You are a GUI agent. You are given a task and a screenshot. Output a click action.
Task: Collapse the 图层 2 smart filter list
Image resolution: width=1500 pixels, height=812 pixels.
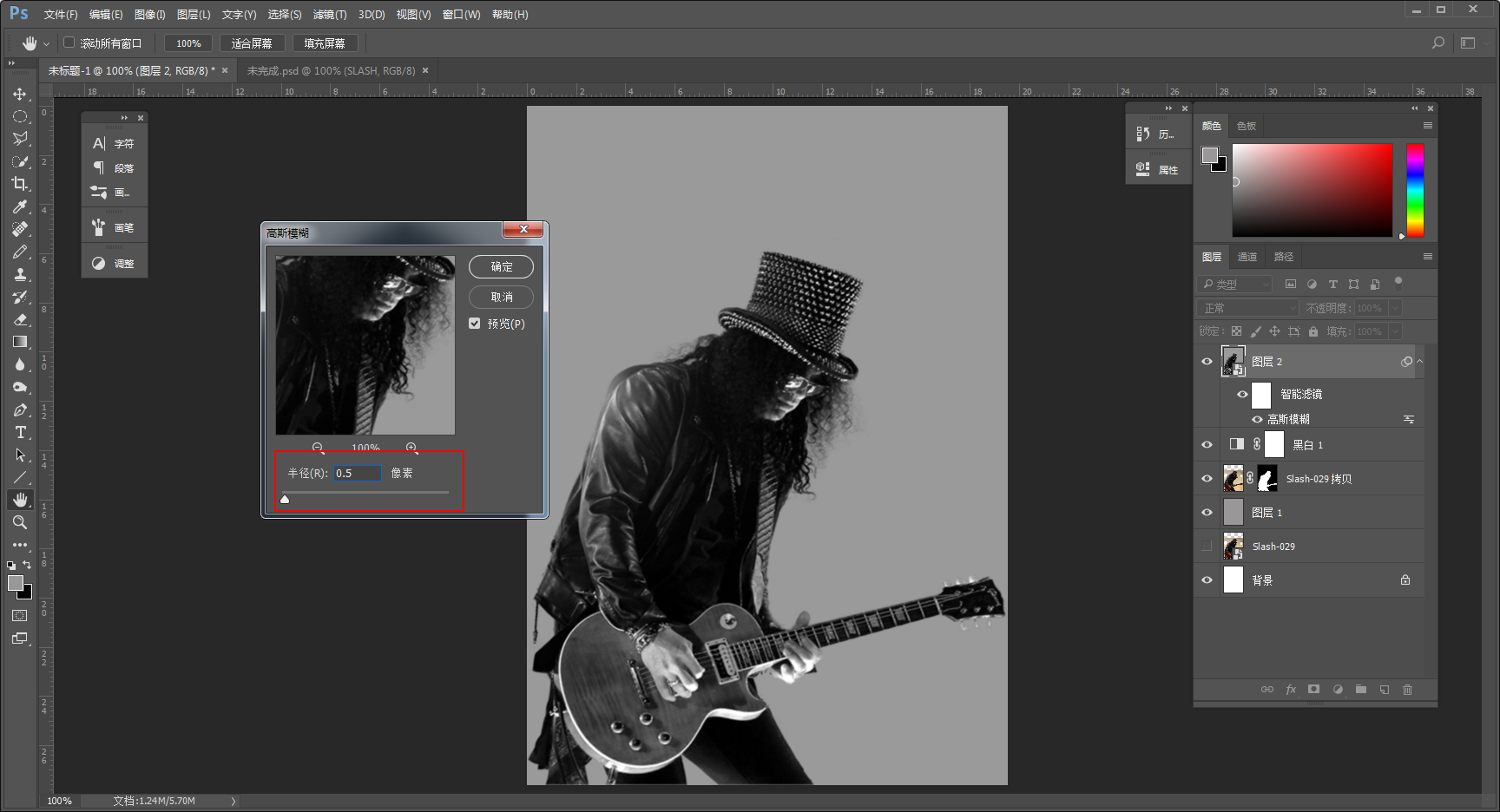coord(1420,362)
